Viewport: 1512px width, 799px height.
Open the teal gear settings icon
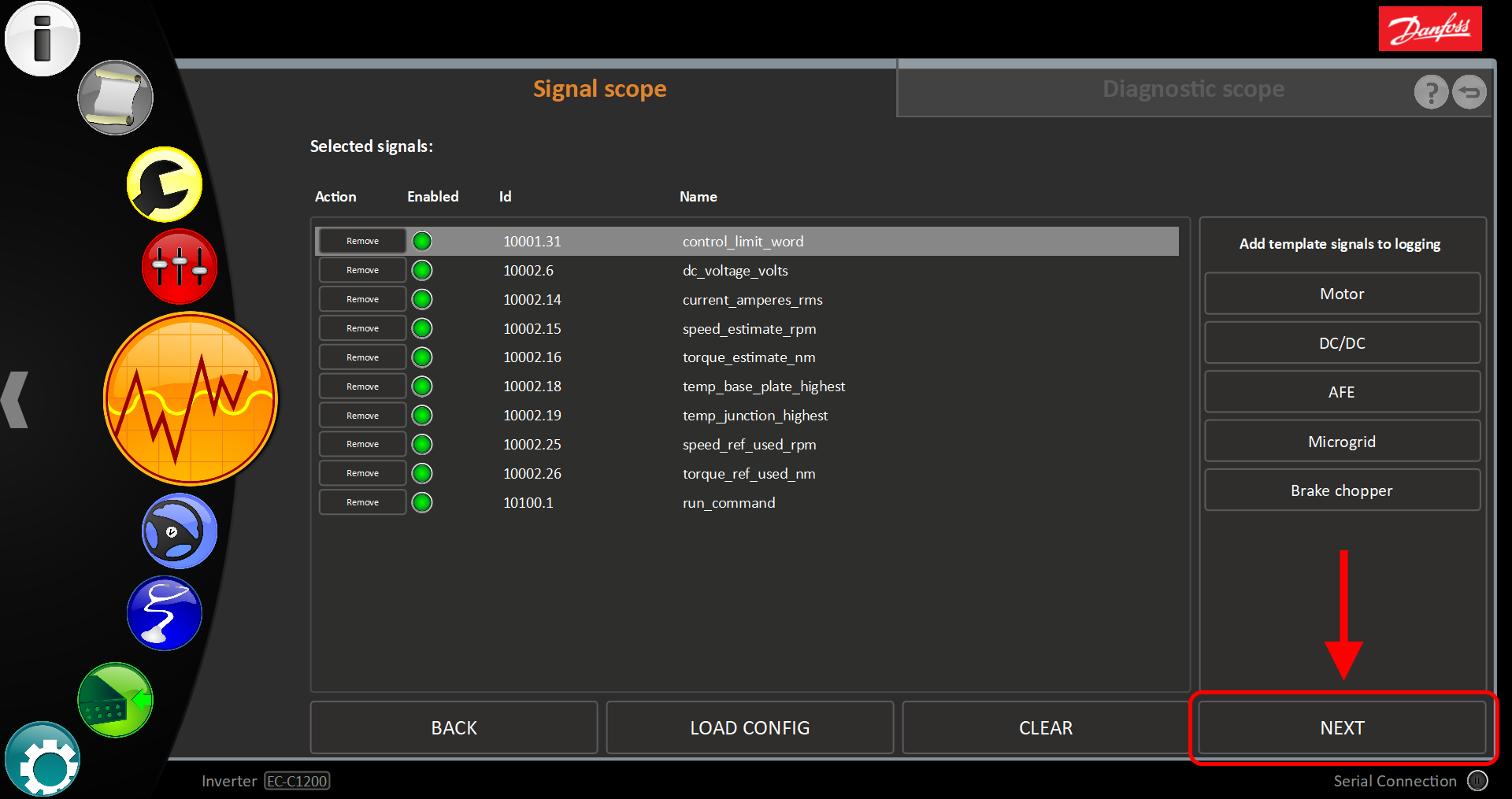(x=43, y=759)
